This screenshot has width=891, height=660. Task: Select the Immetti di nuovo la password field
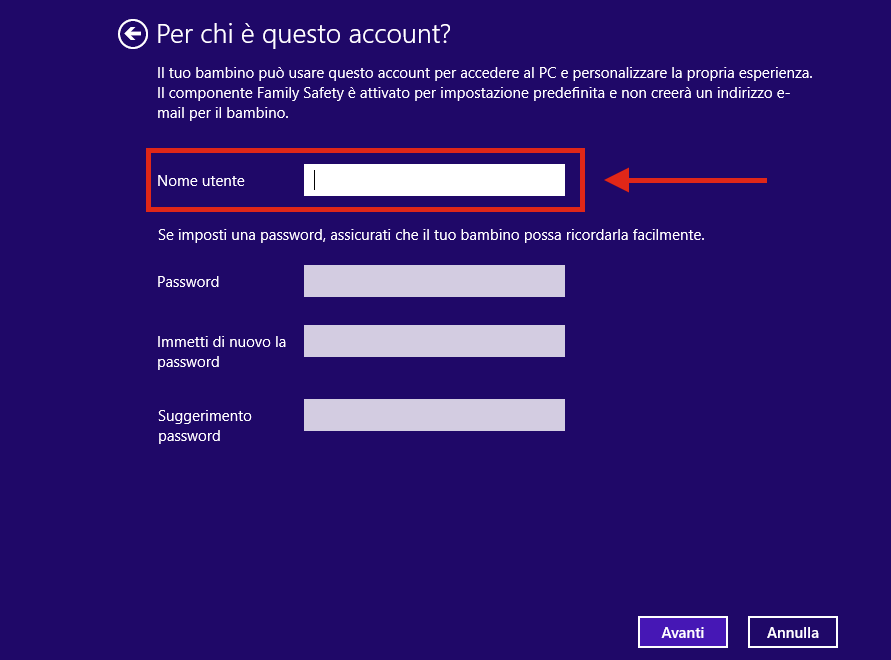[434, 341]
